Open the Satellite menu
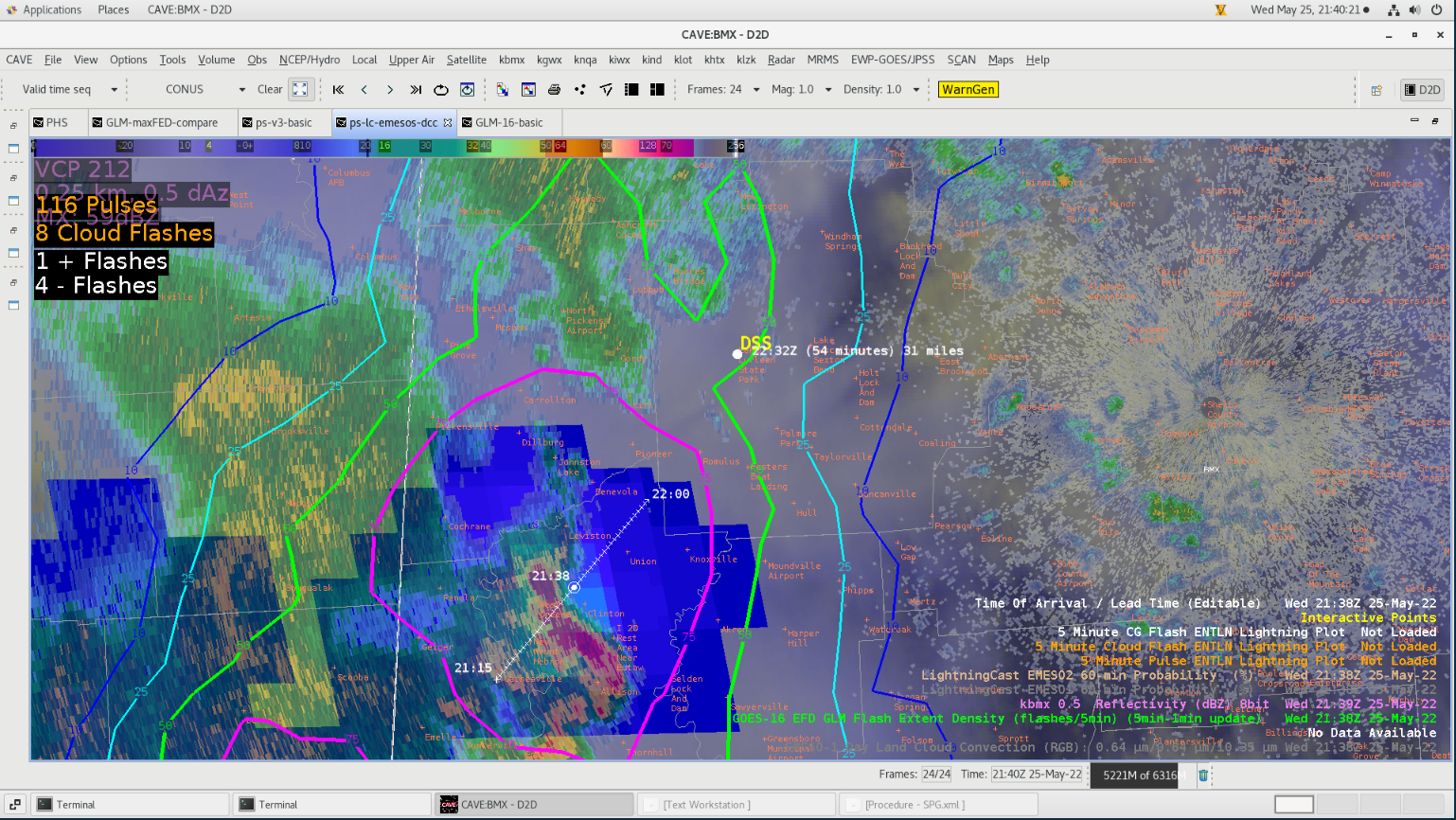1456x820 pixels. tap(467, 60)
